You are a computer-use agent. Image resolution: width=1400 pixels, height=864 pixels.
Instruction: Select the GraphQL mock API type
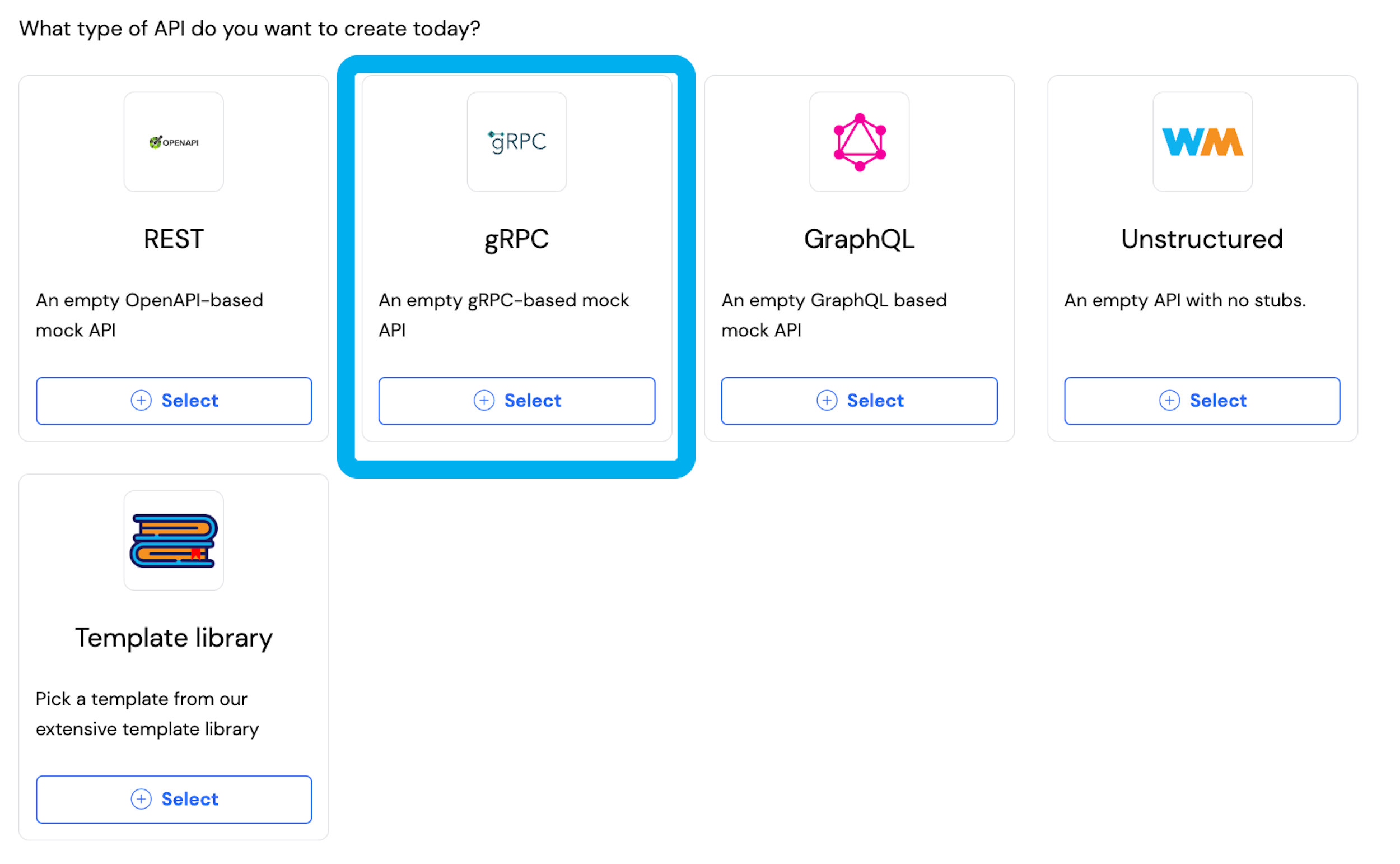pyautogui.click(x=858, y=401)
